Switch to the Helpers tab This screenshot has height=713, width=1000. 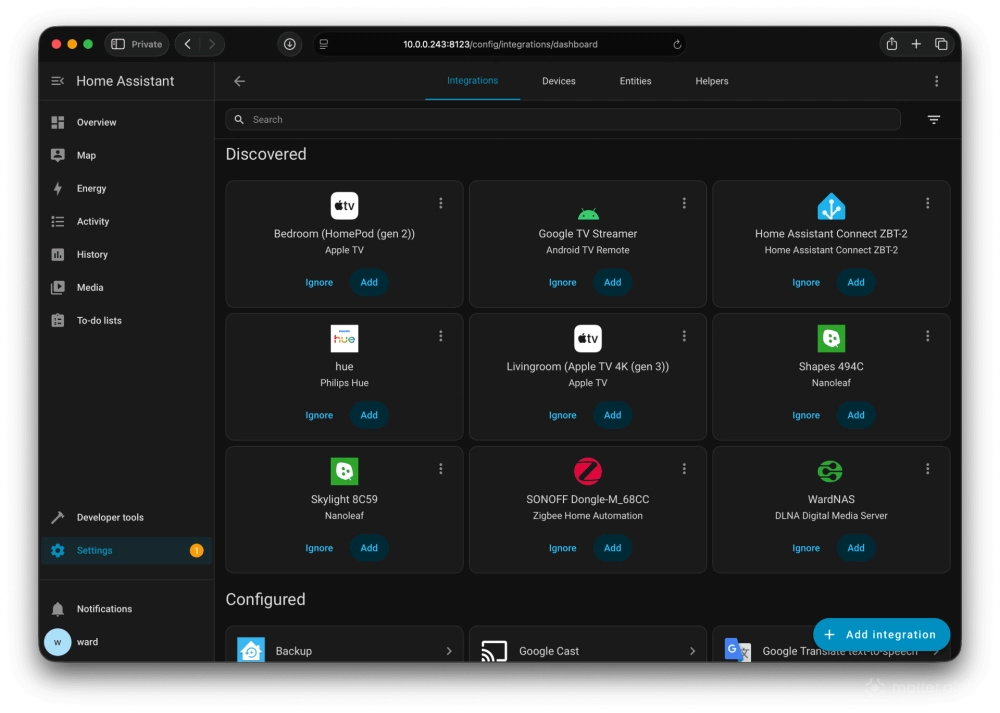(711, 81)
